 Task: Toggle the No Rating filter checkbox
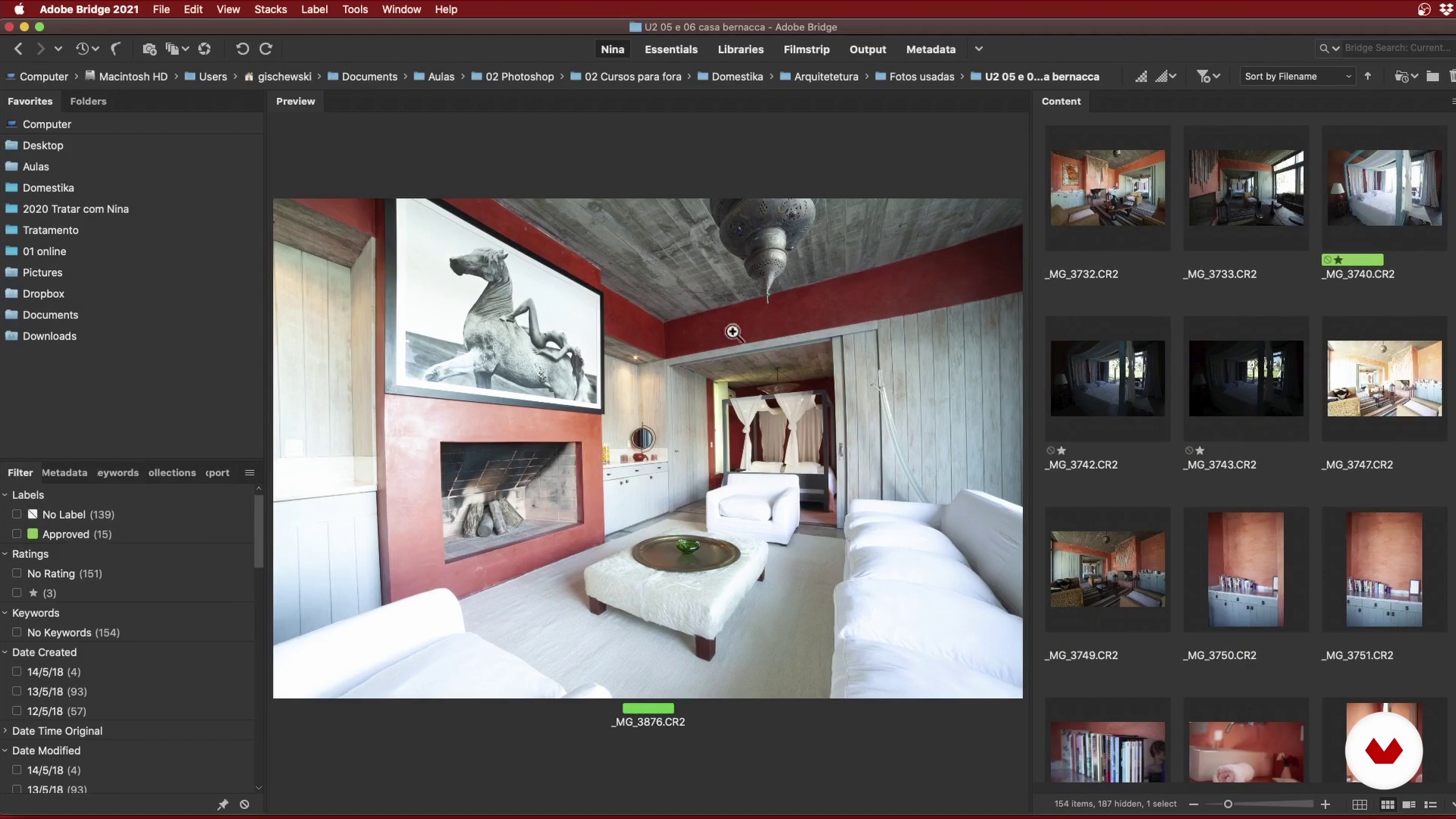point(17,573)
